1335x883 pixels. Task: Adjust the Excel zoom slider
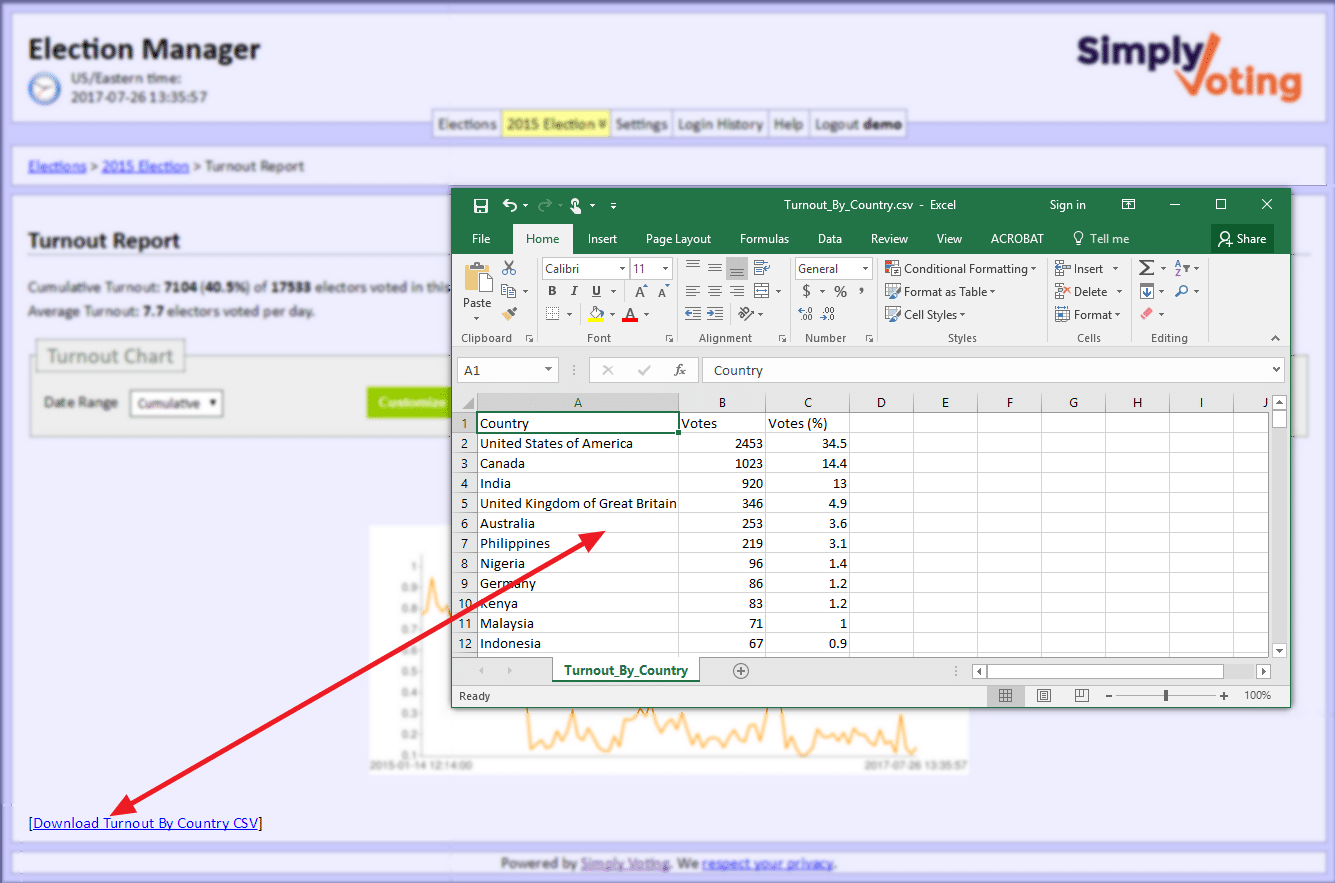point(1166,695)
